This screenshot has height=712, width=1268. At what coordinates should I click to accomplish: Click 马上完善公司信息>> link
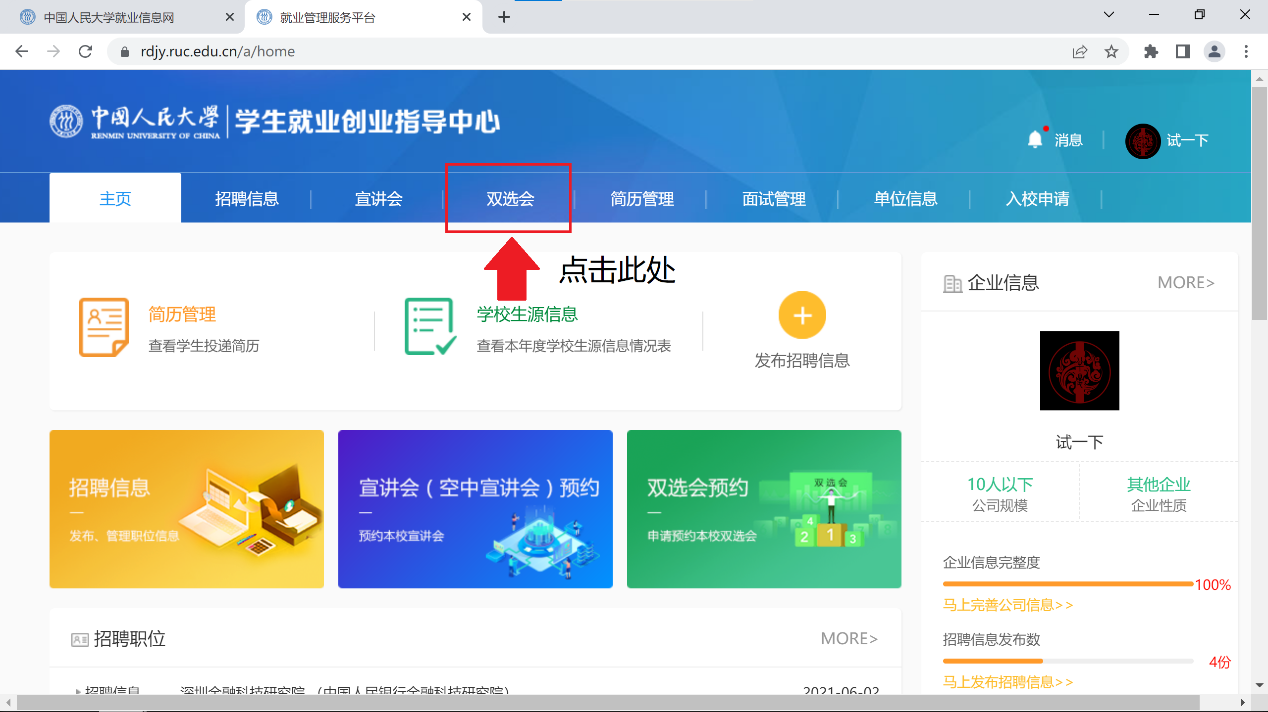click(x=1008, y=605)
